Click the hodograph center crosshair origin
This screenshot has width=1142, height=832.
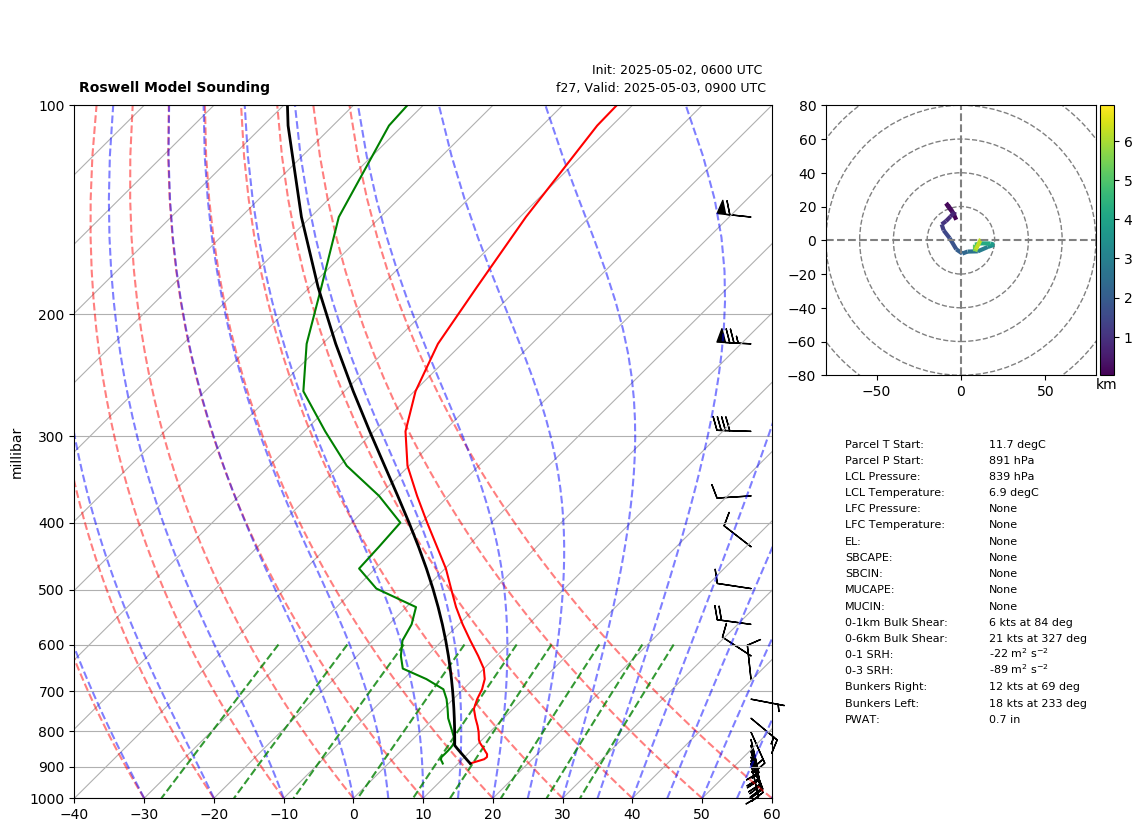961,240
